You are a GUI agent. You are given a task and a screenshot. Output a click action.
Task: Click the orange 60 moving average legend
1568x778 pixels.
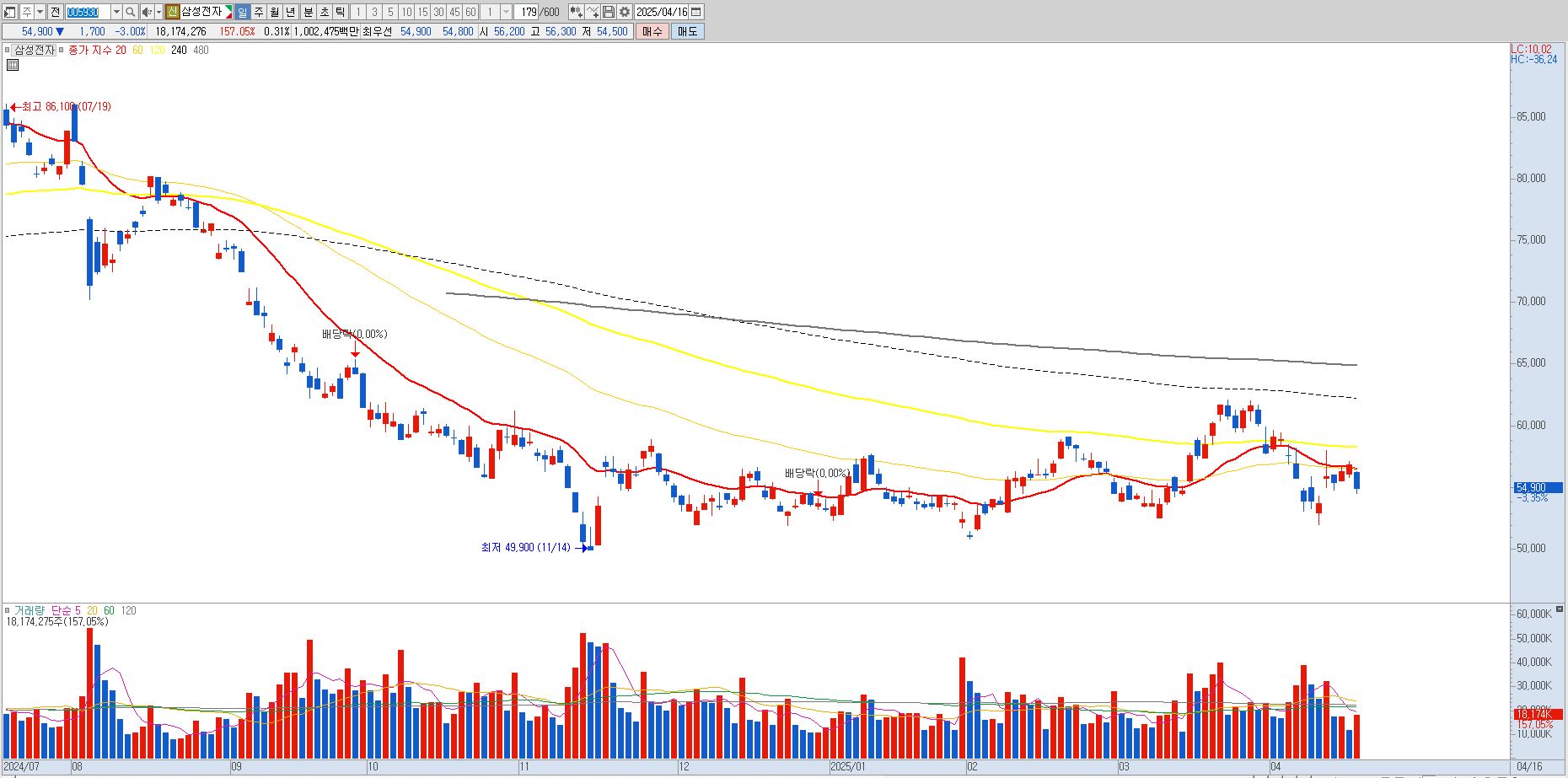(137, 50)
